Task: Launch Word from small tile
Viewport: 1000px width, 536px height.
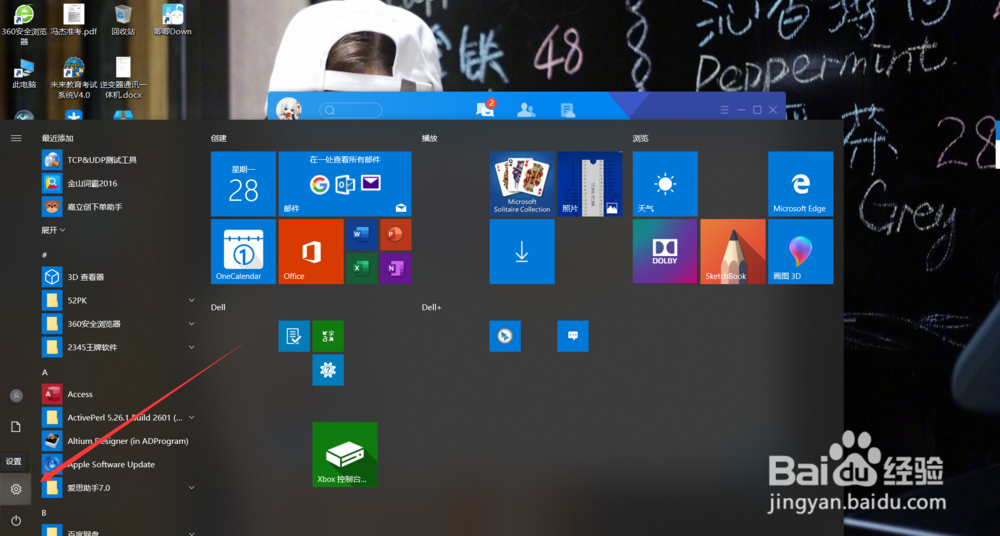Action: [362, 235]
